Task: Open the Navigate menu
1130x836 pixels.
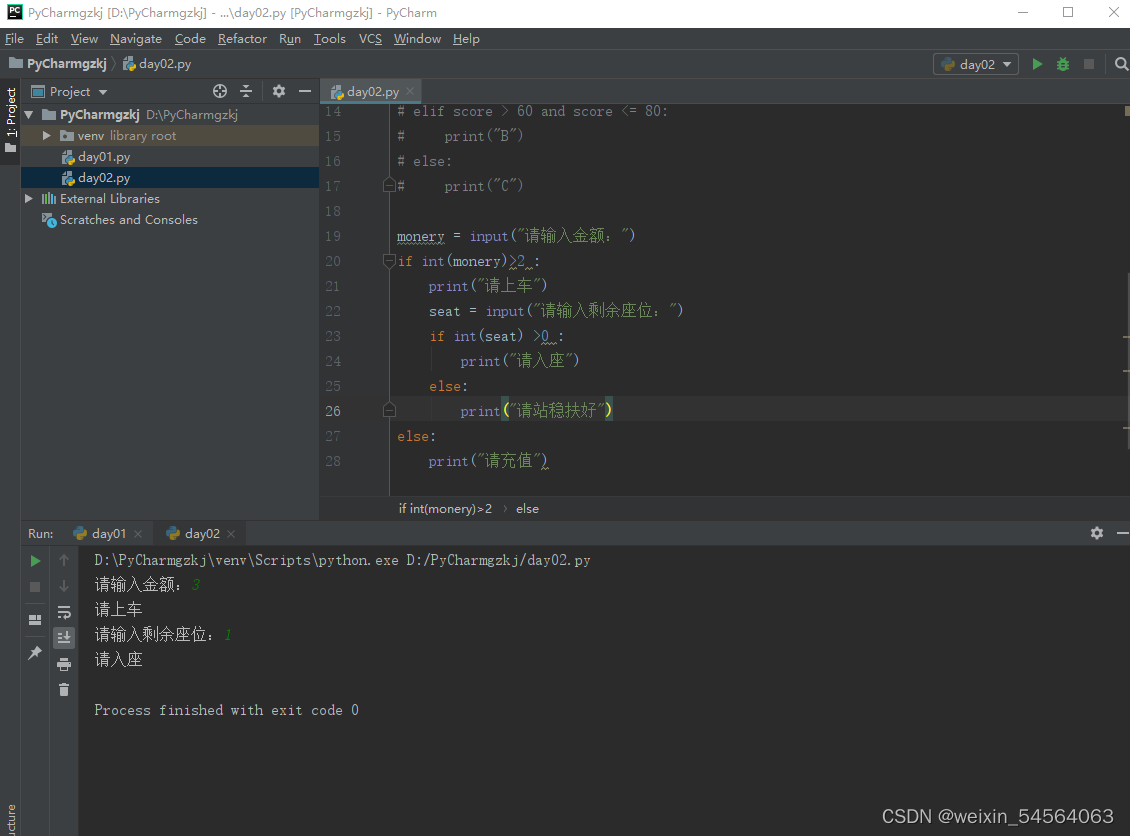Action: pyautogui.click(x=135, y=39)
